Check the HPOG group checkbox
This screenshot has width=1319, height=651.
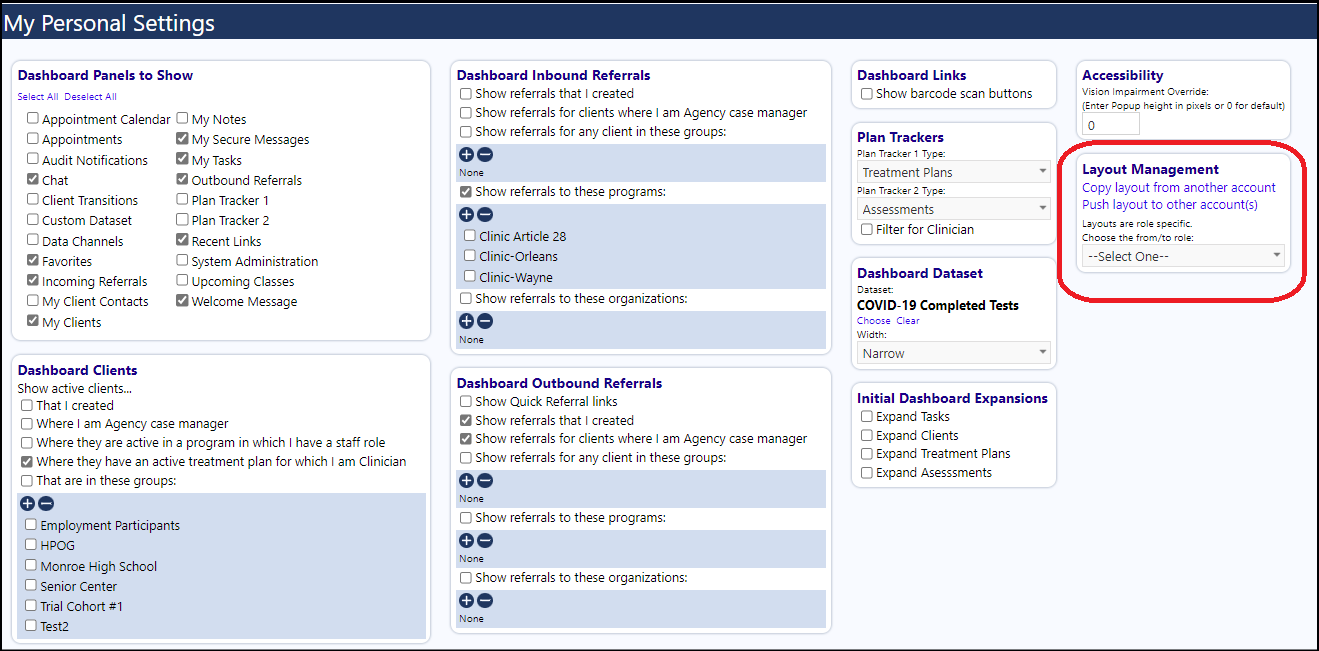[31, 545]
